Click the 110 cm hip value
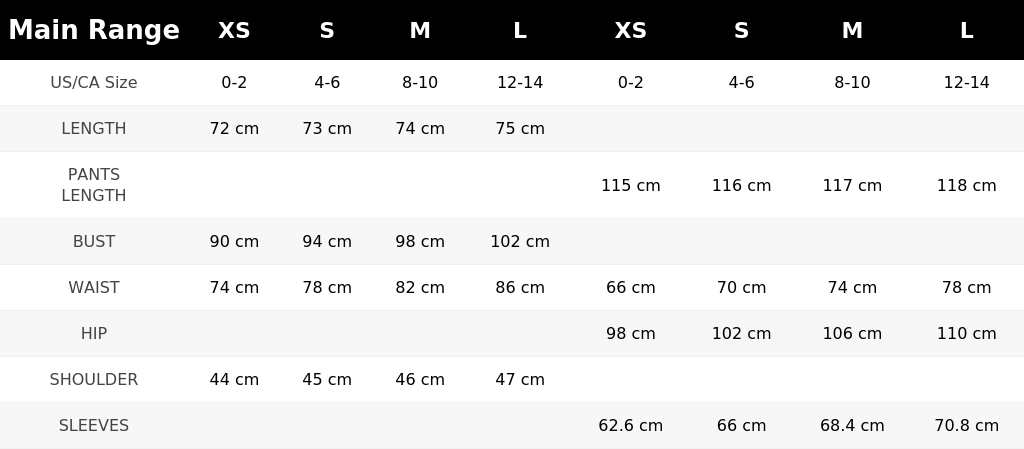Viewport: 1024px width, 449px height. [x=967, y=333]
